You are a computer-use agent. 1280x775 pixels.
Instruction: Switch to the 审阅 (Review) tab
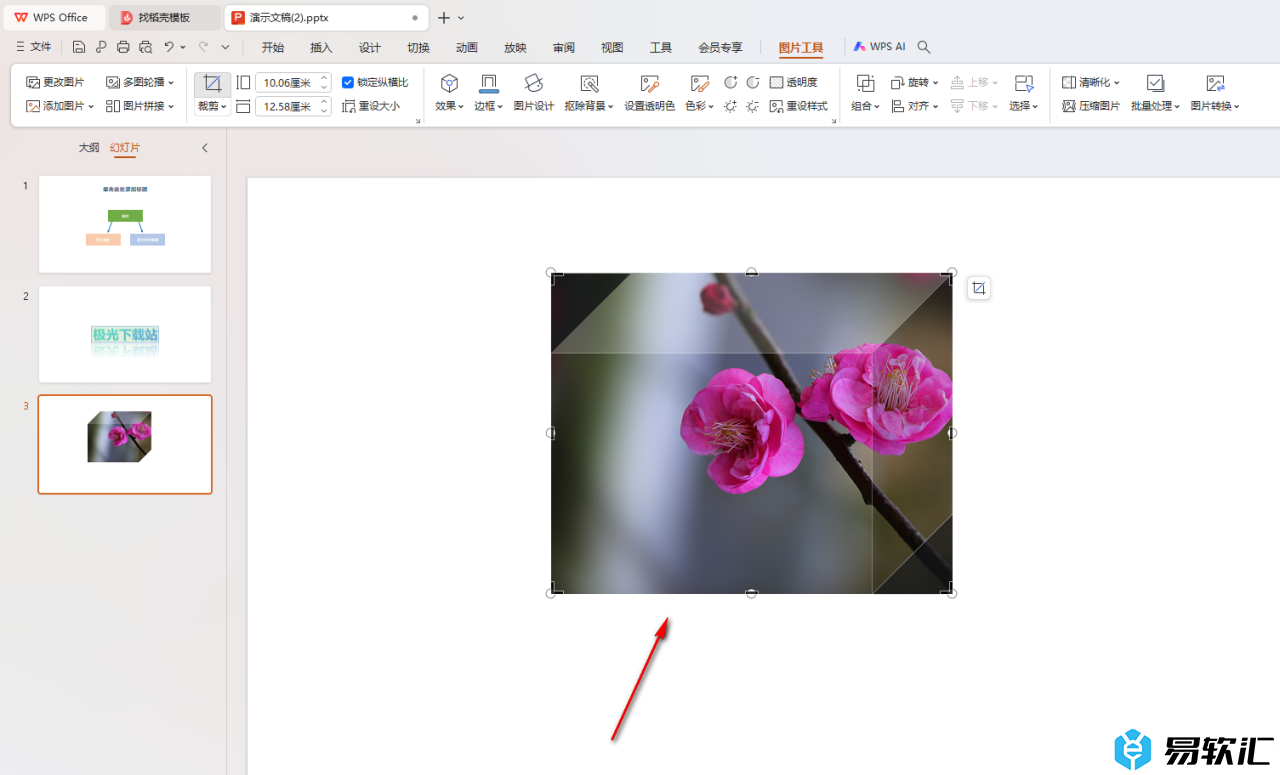(564, 47)
